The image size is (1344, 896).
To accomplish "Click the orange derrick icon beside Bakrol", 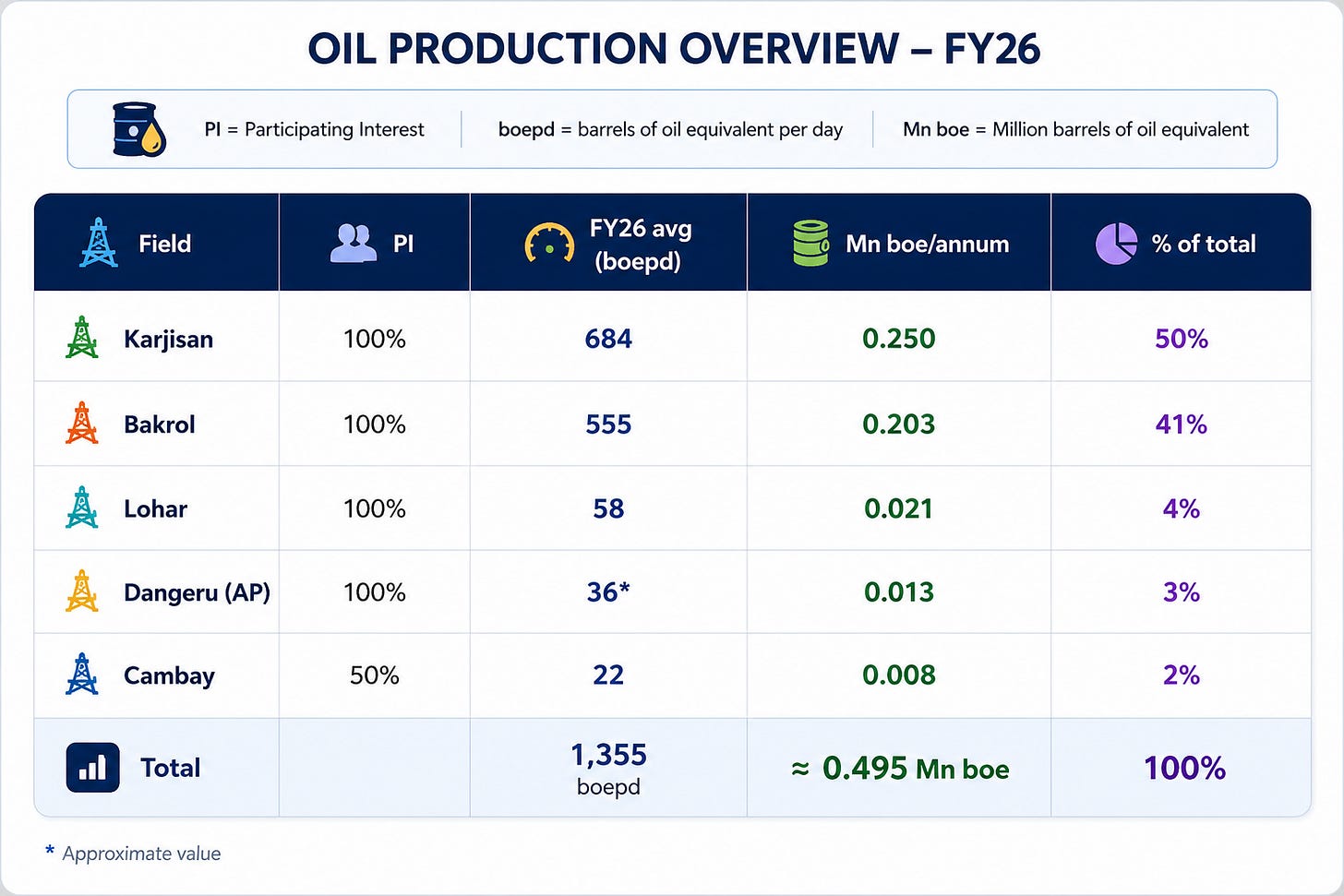I will click(82, 424).
